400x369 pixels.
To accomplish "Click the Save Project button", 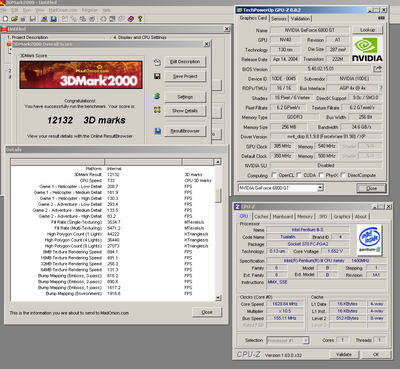I will click(x=185, y=76).
